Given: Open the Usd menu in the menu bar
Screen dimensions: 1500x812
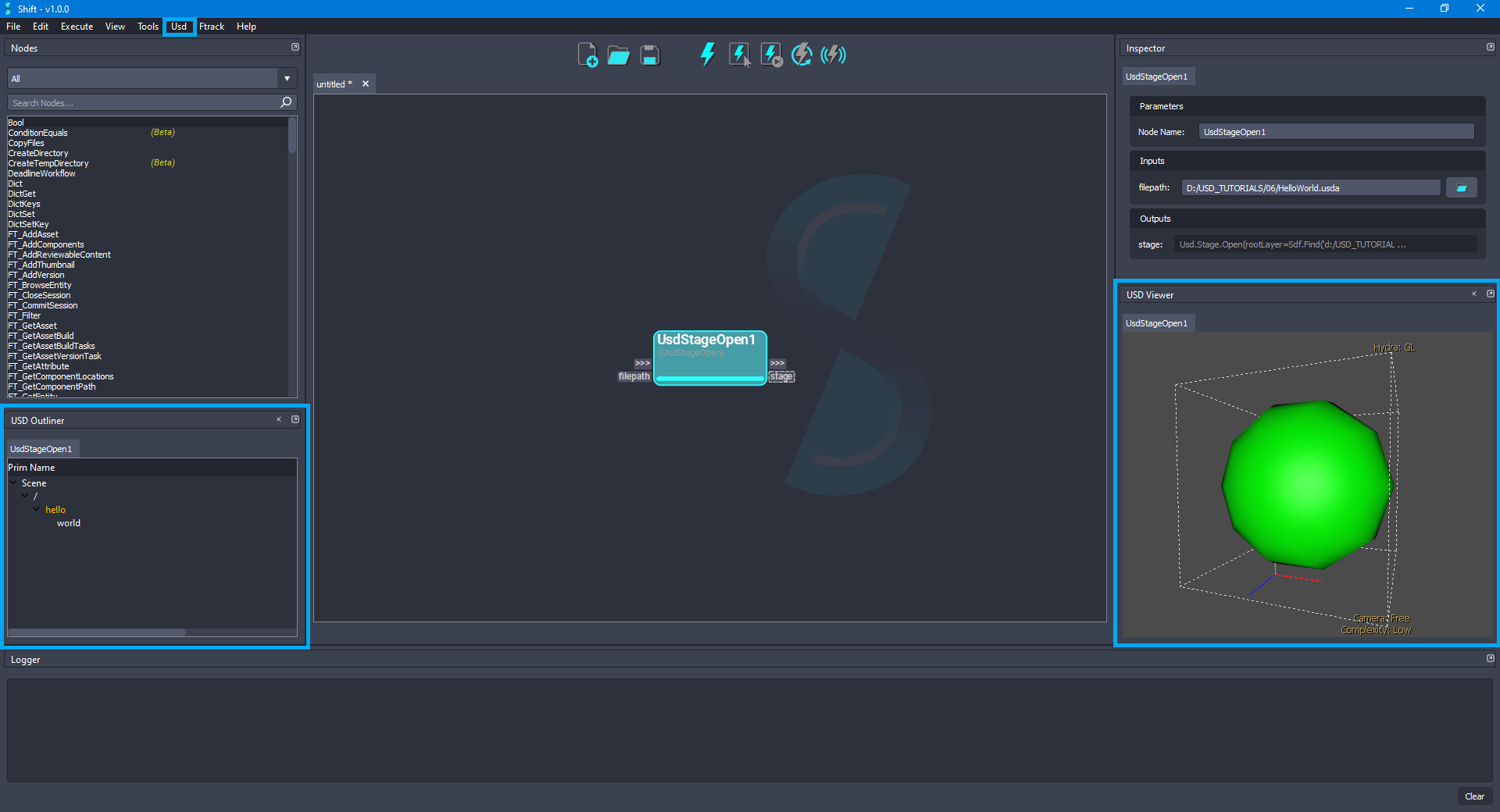Looking at the screenshot, I should point(178,26).
